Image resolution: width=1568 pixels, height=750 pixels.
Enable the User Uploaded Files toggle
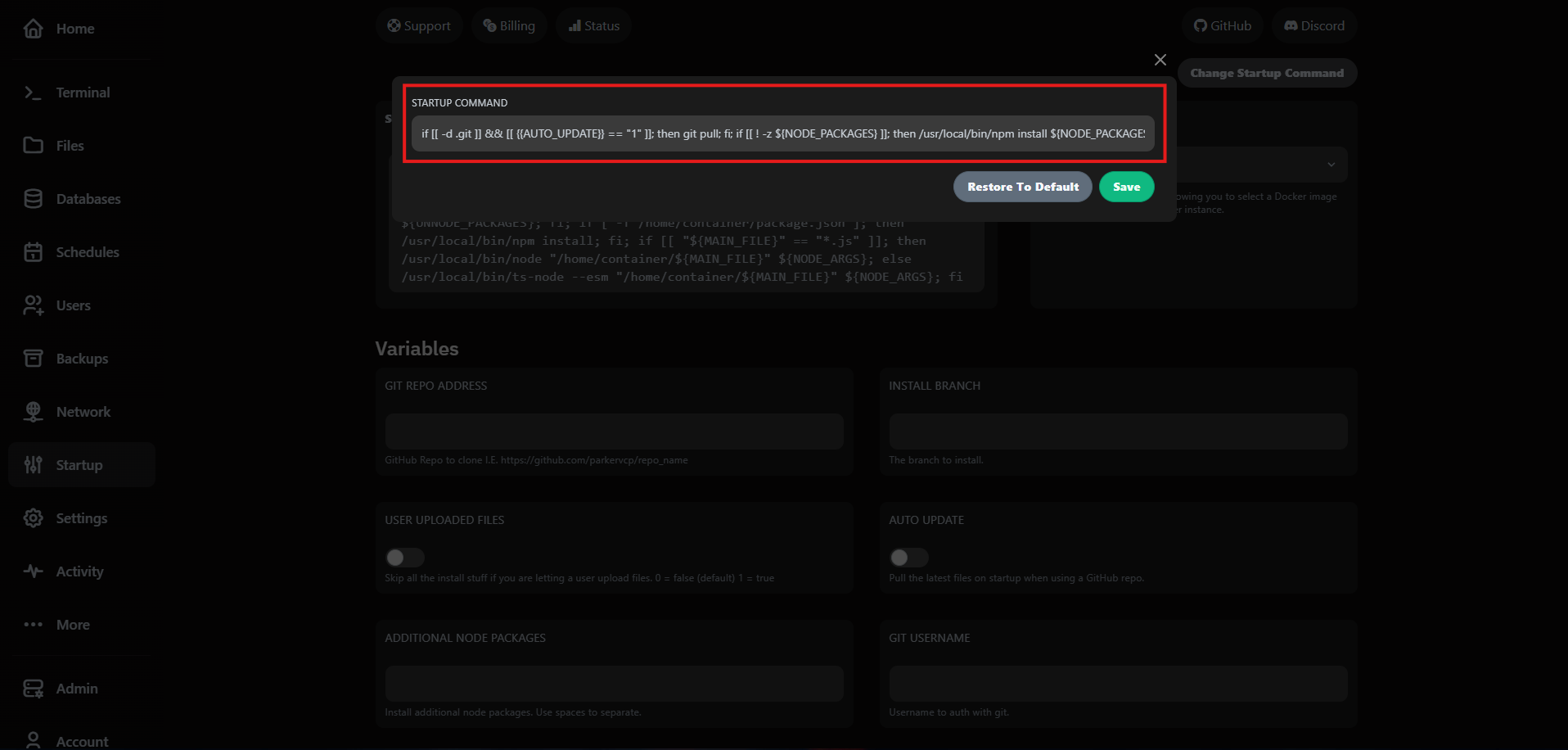click(404, 558)
